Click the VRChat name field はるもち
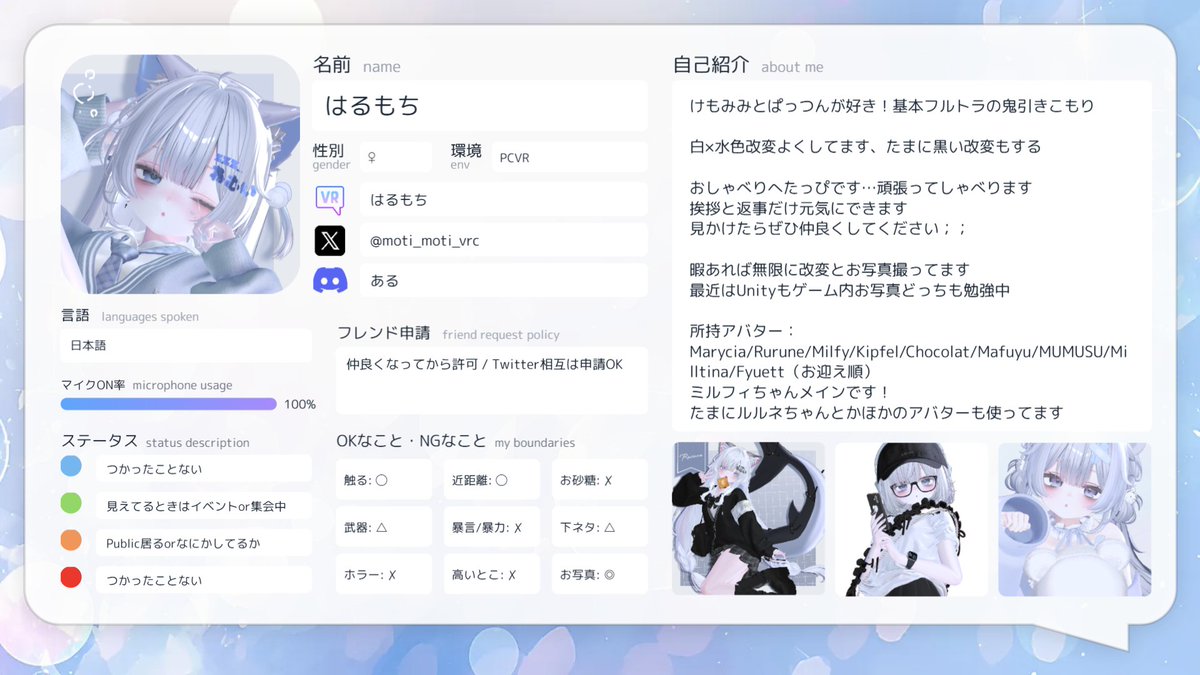Screen dimensions: 1200x675 coord(504,200)
